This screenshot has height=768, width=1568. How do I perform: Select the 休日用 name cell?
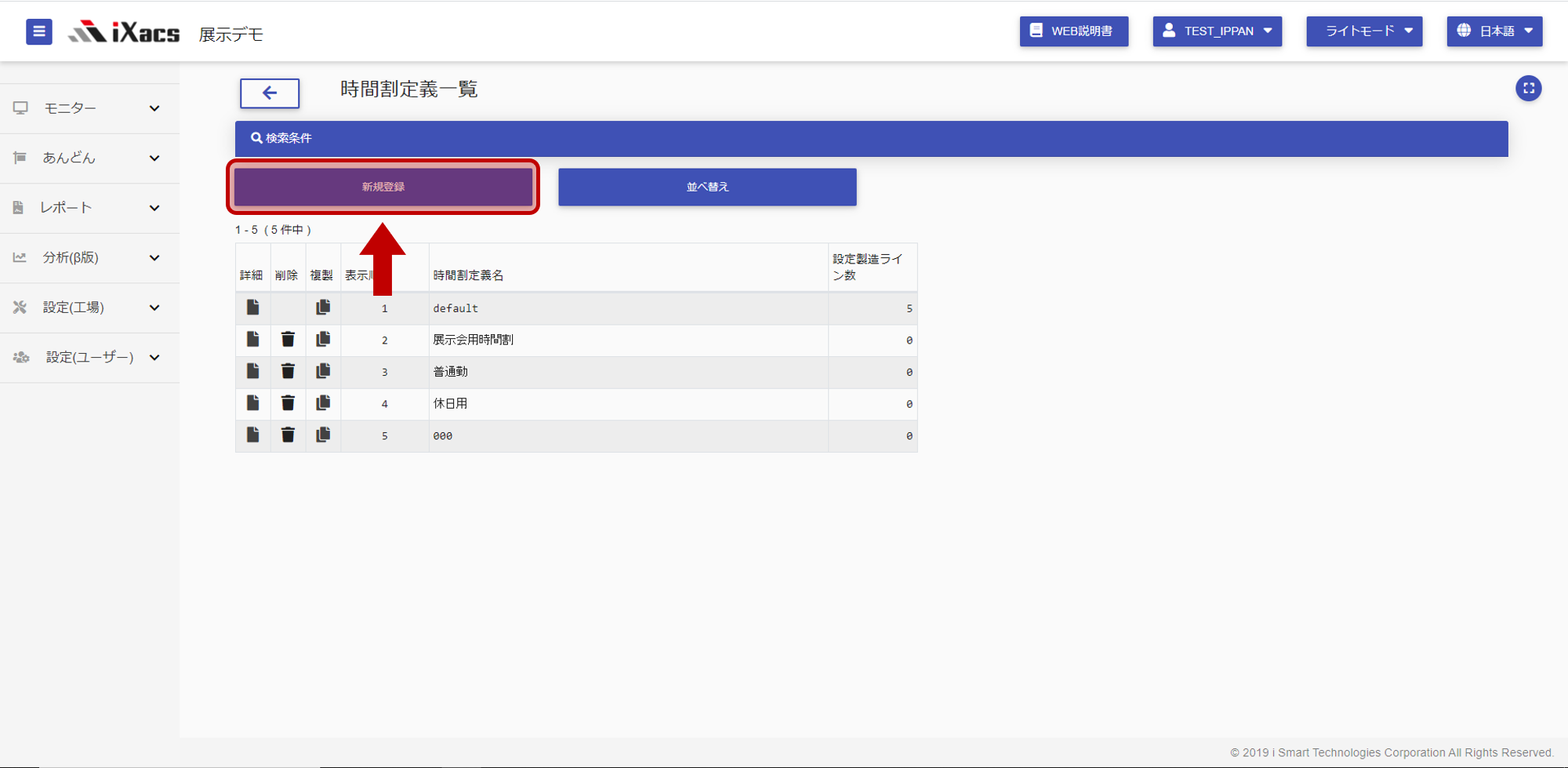pos(628,403)
